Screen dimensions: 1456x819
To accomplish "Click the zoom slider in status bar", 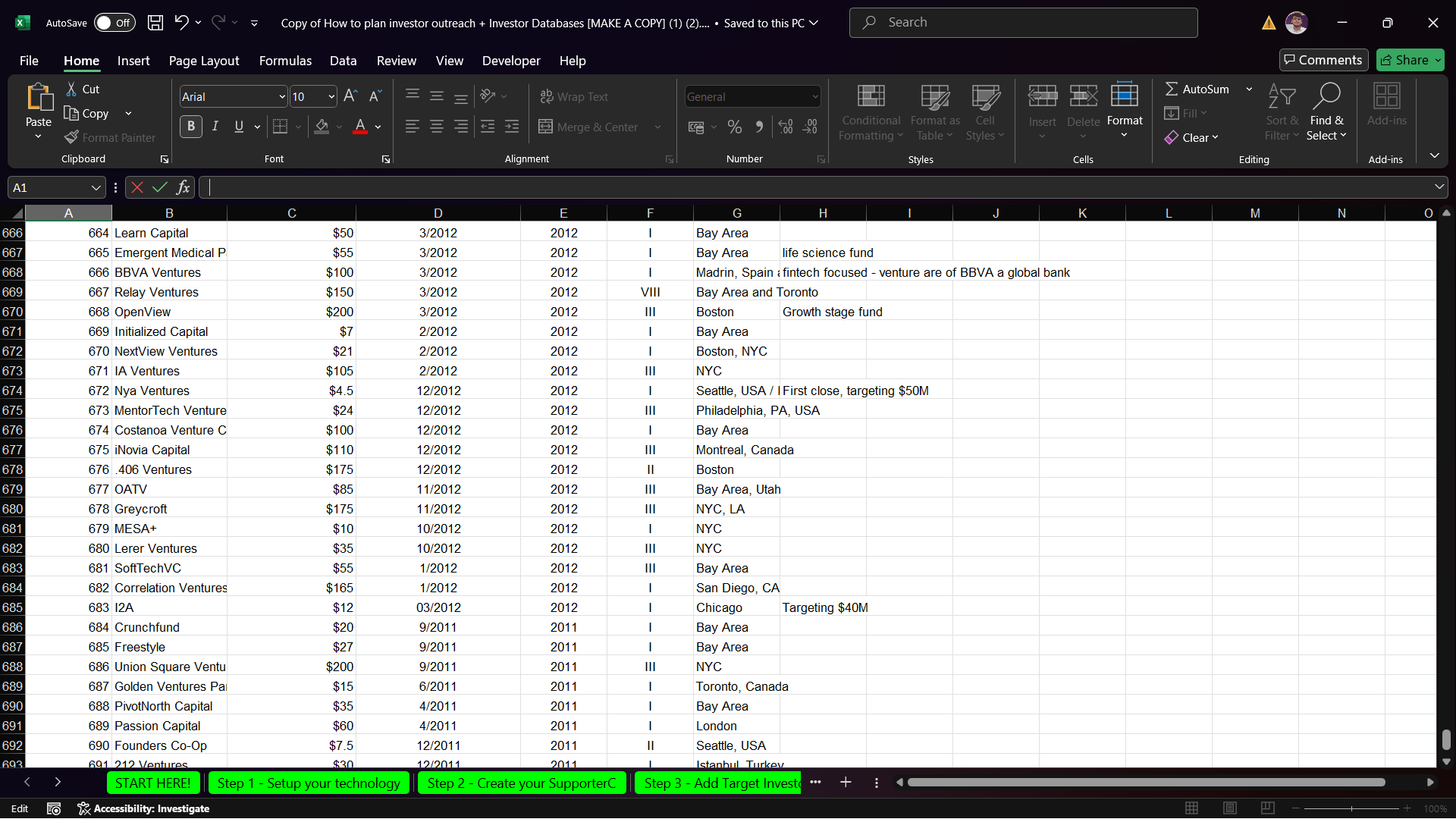I will click(x=1351, y=808).
